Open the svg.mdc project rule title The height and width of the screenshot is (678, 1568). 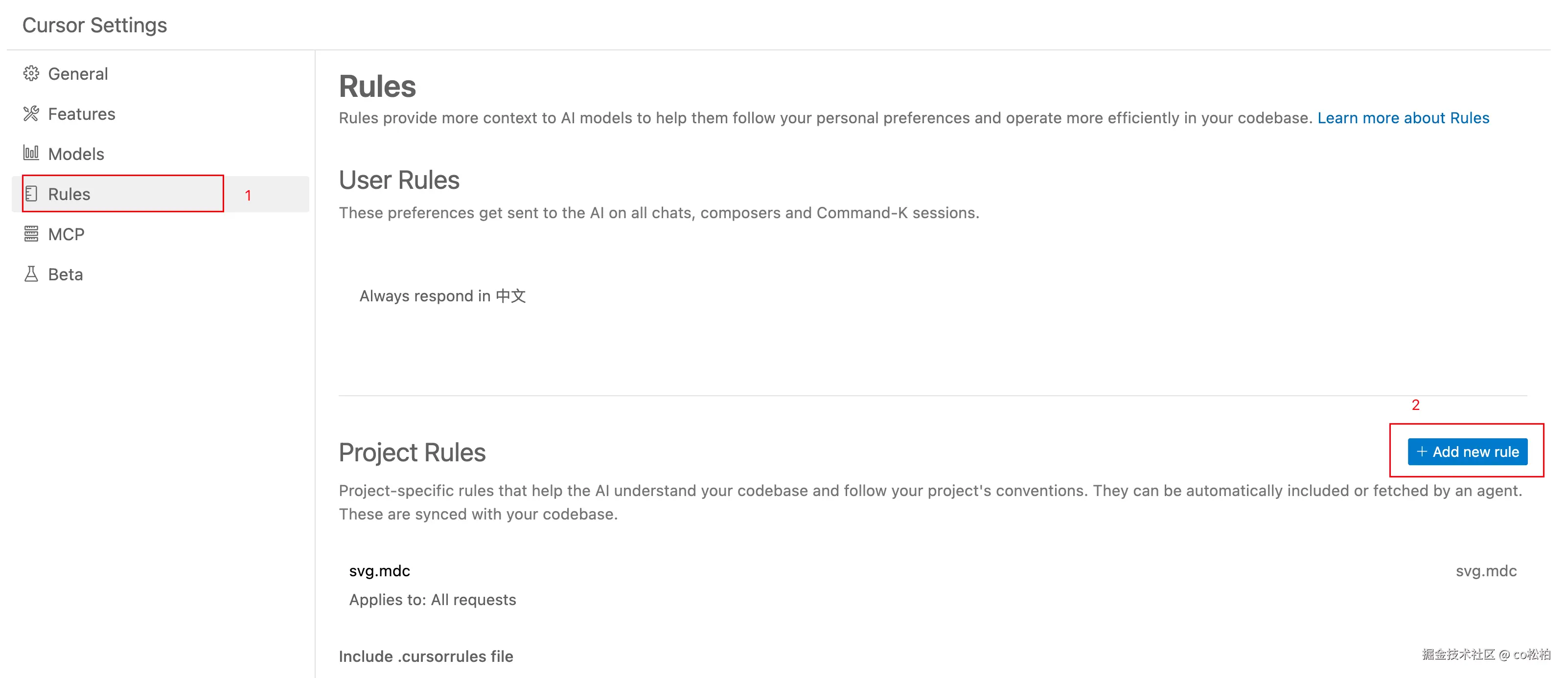pos(379,571)
